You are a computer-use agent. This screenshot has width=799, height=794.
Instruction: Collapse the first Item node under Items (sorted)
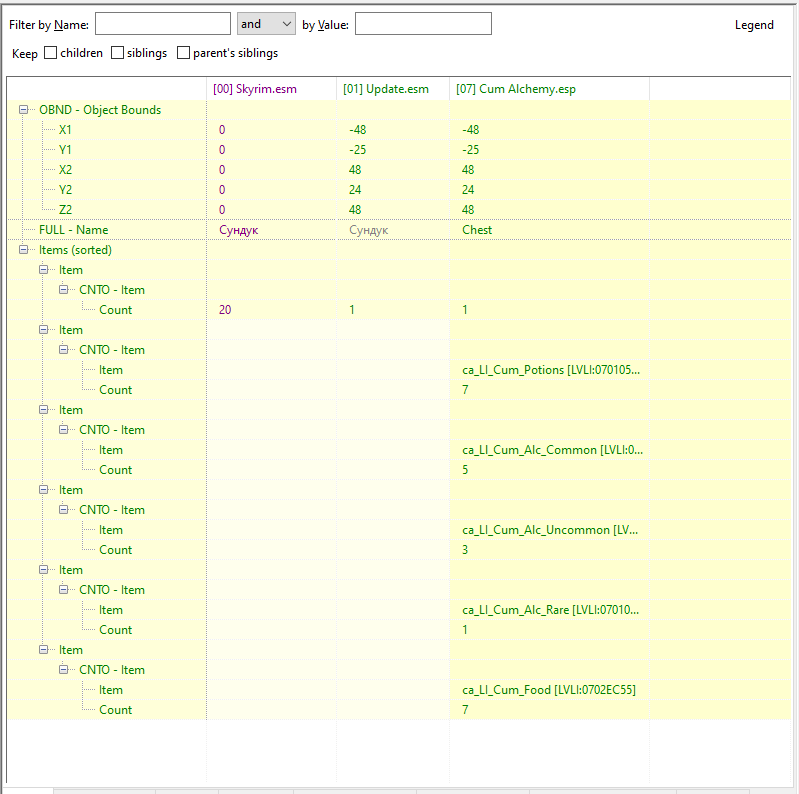click(x=44, y=270)
